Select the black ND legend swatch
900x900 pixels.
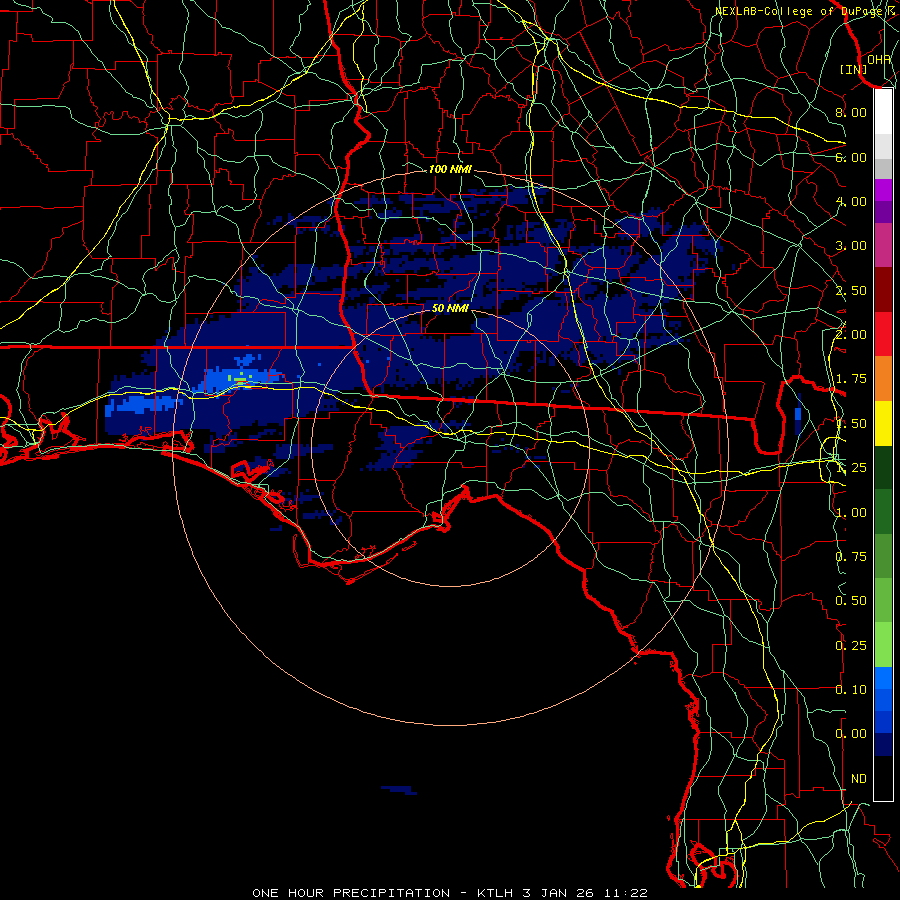[x=883, y=778]
